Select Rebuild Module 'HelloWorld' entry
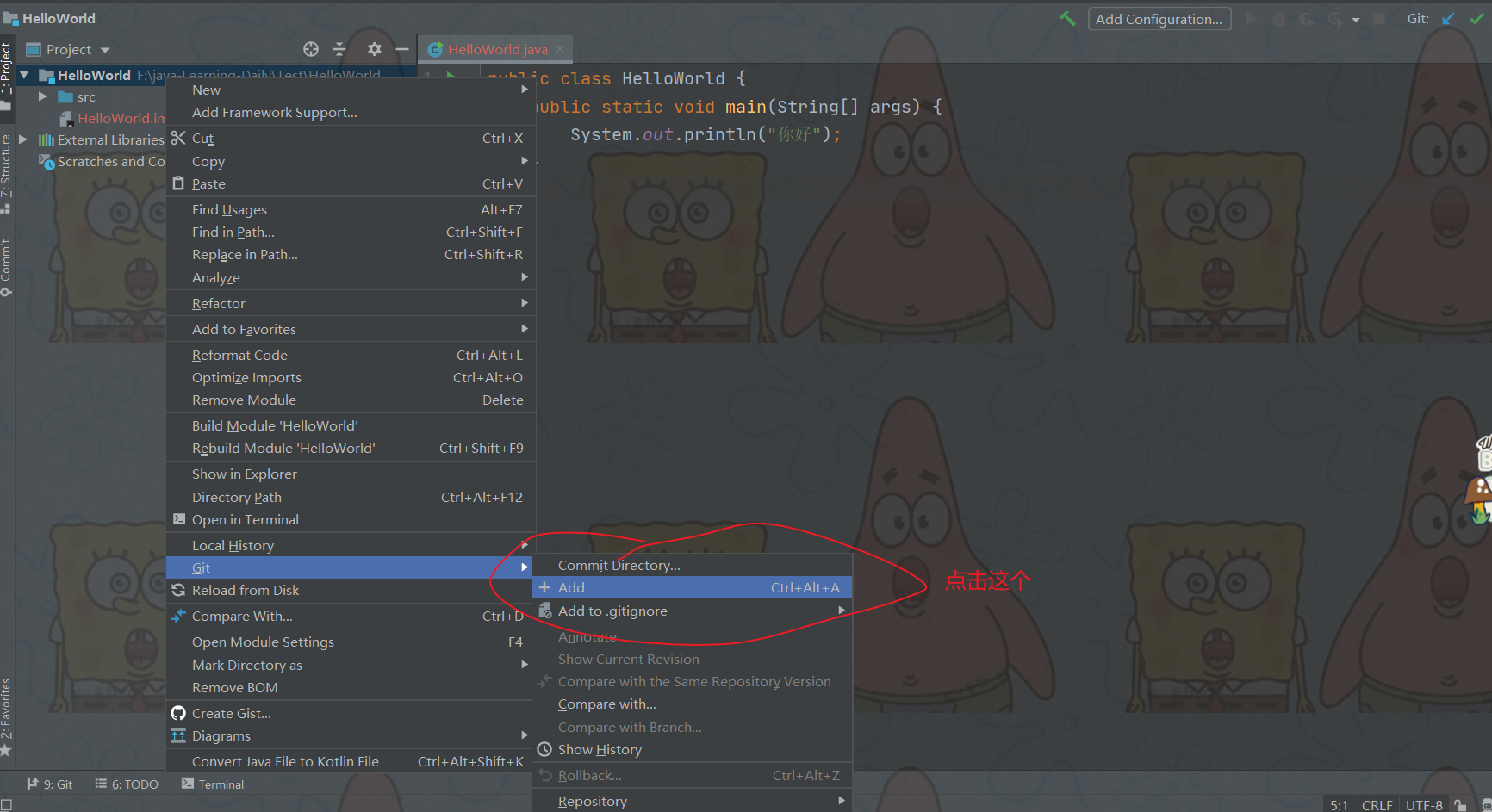Screen dimensions: 1492x812 [x=351, y=448]
